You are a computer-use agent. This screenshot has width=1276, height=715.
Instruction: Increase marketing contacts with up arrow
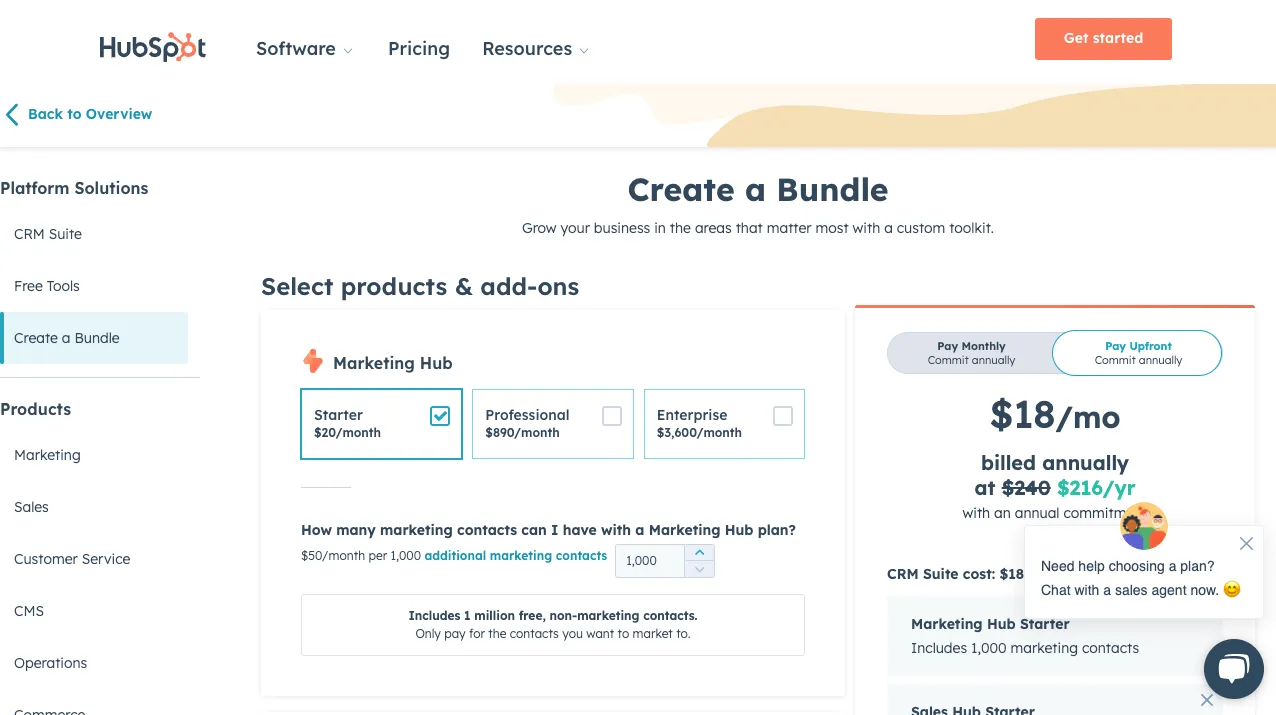(700, 552)
